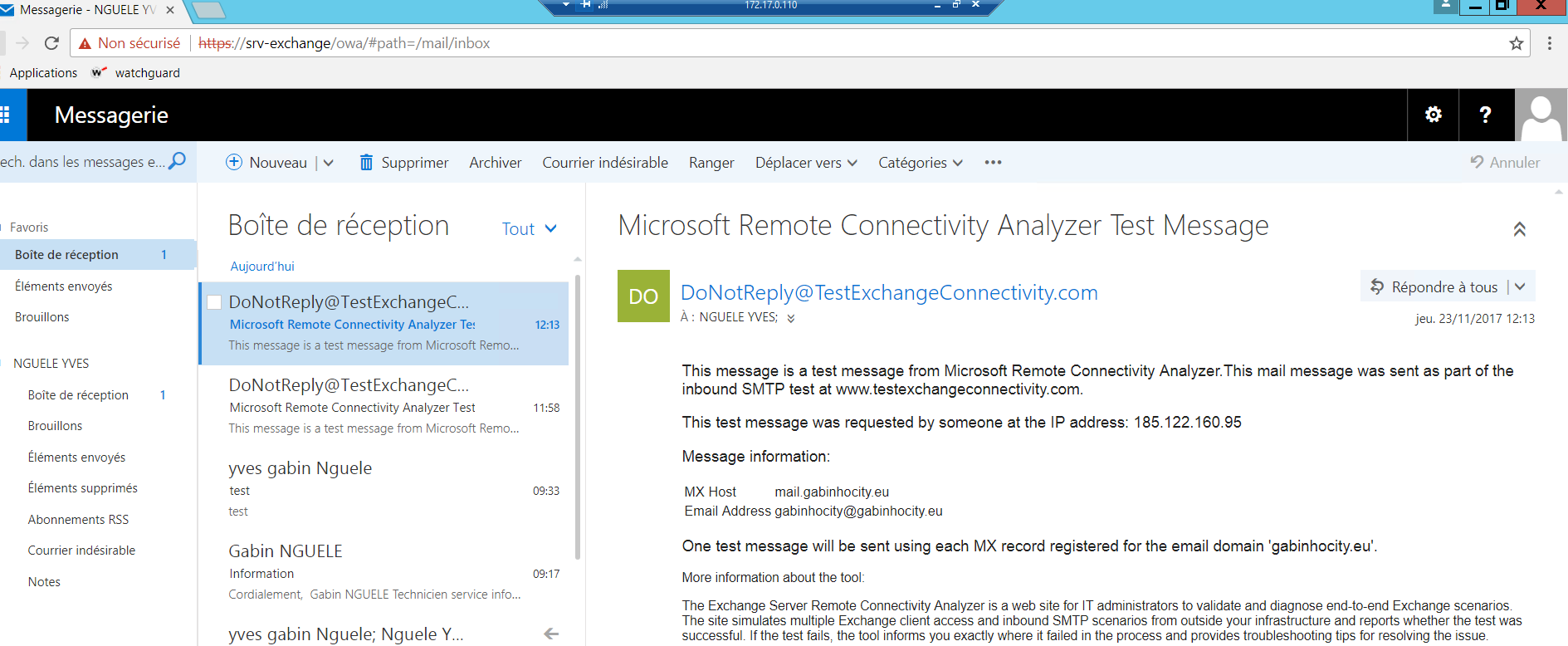Click the search magnifier icon
1568x646 pixels.
click(177, 161)
